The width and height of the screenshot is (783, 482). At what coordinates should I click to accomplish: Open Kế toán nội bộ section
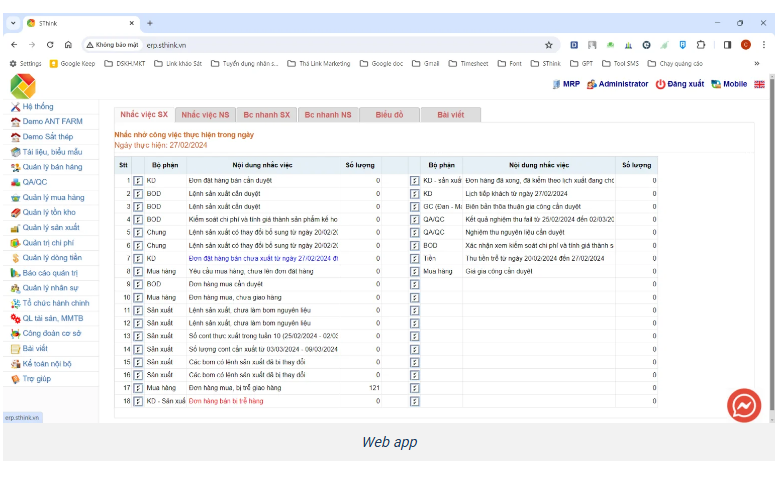click(x=47, y=364)
